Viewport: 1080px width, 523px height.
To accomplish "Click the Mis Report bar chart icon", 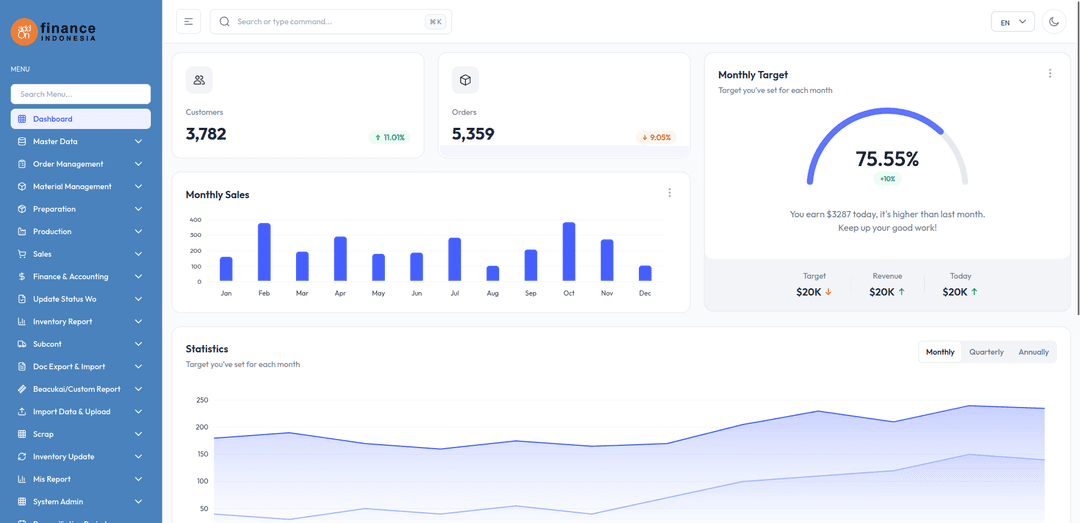I will [21, 479].
